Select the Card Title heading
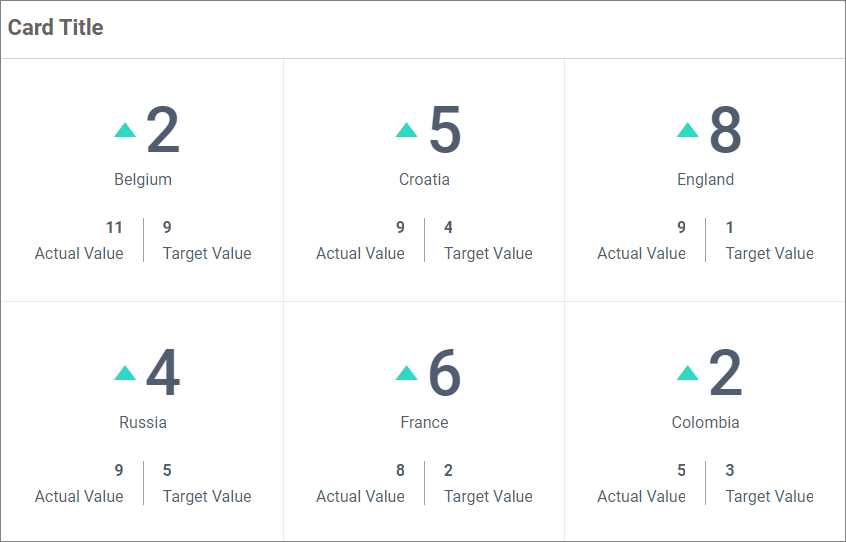 (56, 28)
